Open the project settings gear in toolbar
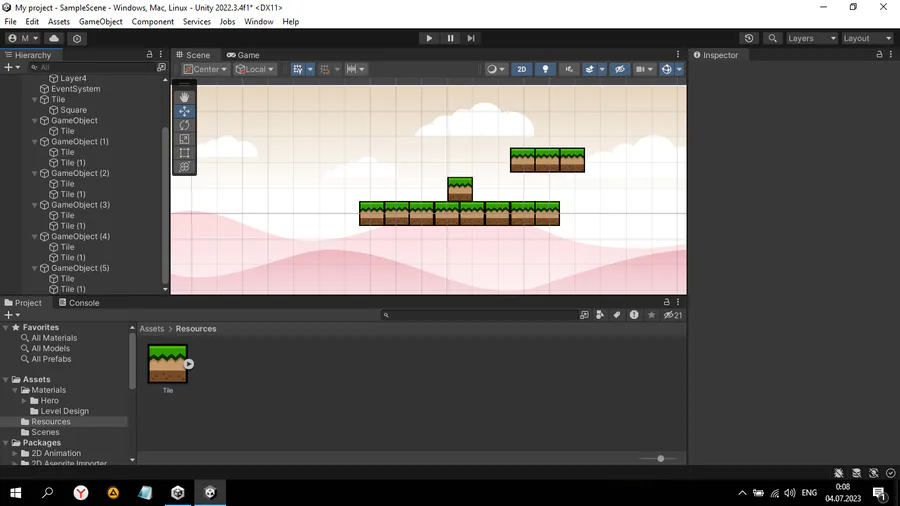 (x=77, y=38)
